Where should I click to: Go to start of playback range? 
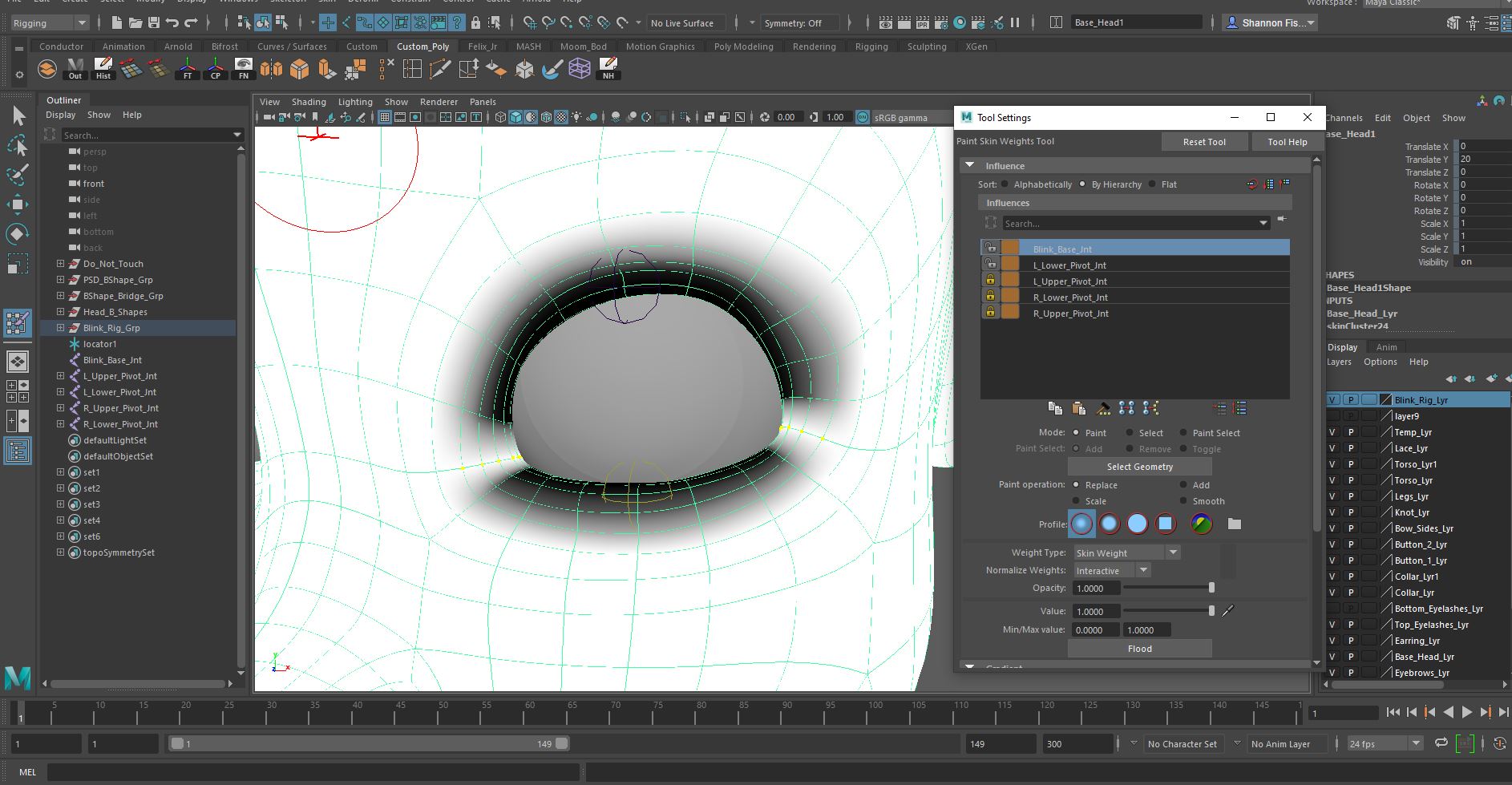tap(1393, 712)
